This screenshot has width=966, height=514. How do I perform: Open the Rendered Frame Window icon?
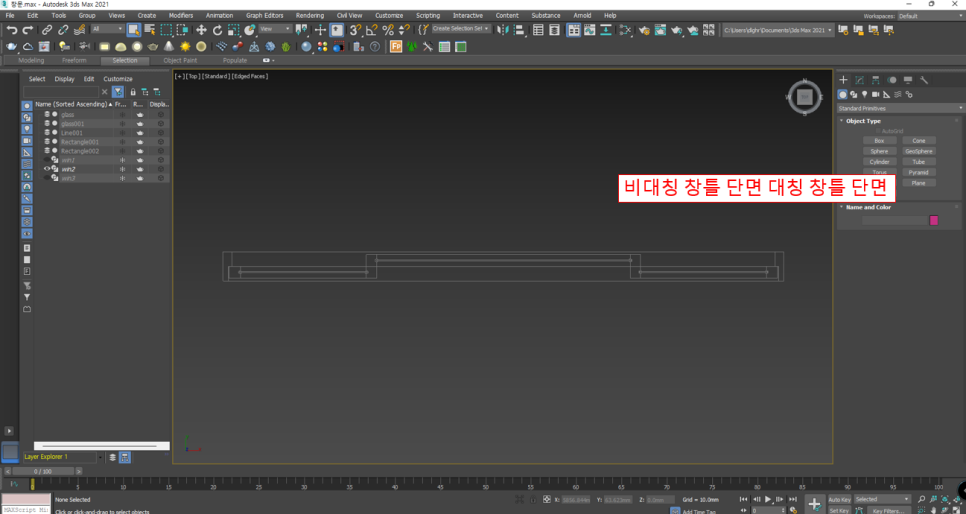[660, 30]
